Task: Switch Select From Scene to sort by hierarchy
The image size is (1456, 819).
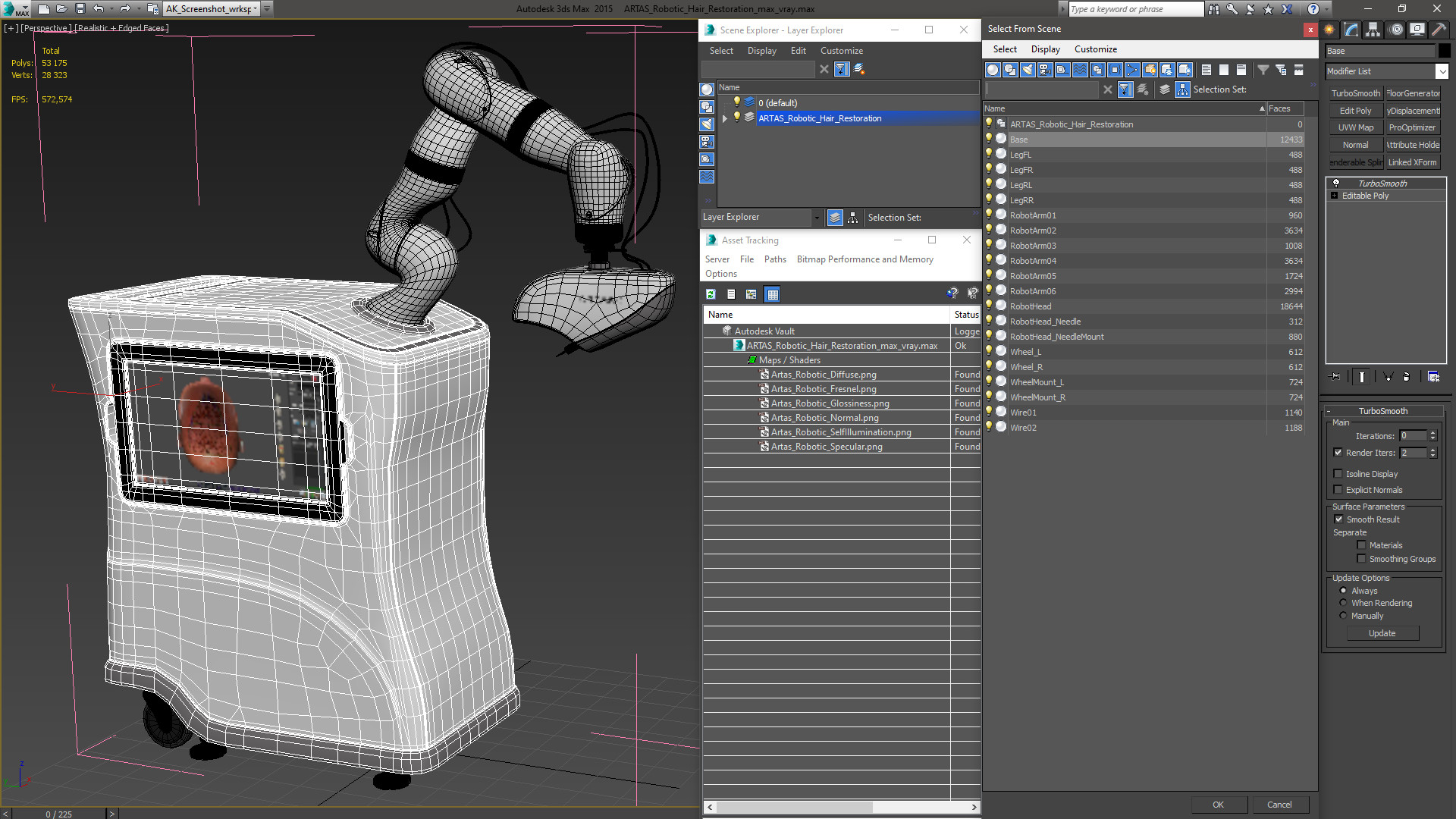Action: click(1182, 89)
